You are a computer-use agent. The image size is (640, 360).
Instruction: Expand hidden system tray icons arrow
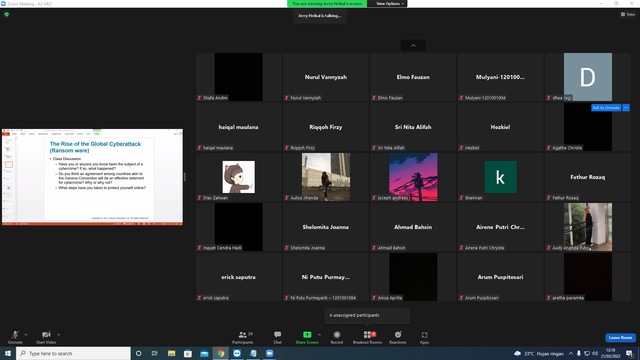(571, 353)
